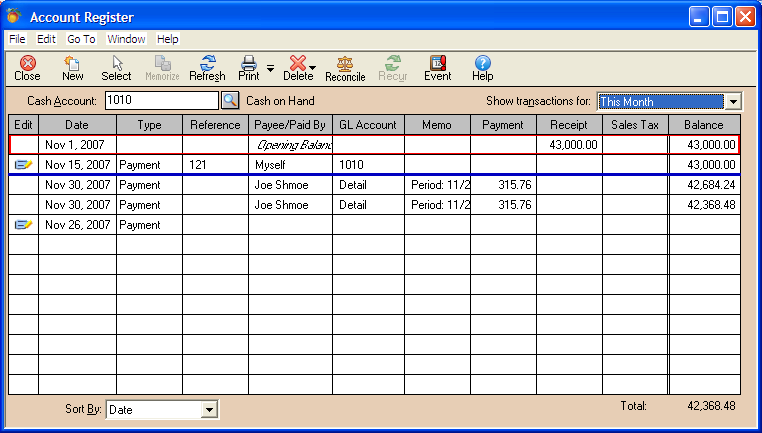Viewport: 762px width, 433px height.
Task: Select the Nov 1, 2007 date cell
Action: pyautogui.click(x=77, y=145)
